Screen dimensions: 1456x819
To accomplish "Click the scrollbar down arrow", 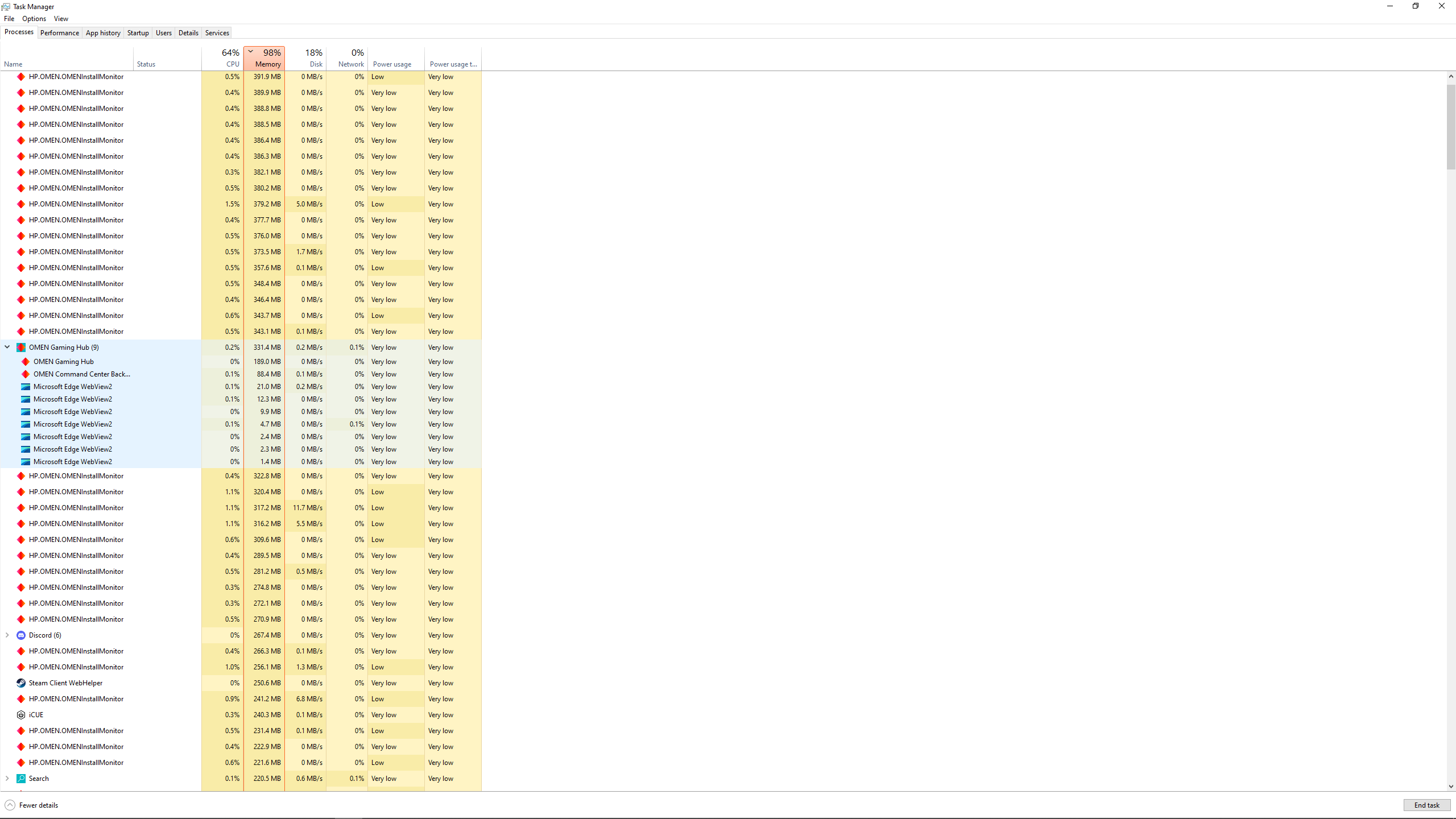I will [1451, 787].
